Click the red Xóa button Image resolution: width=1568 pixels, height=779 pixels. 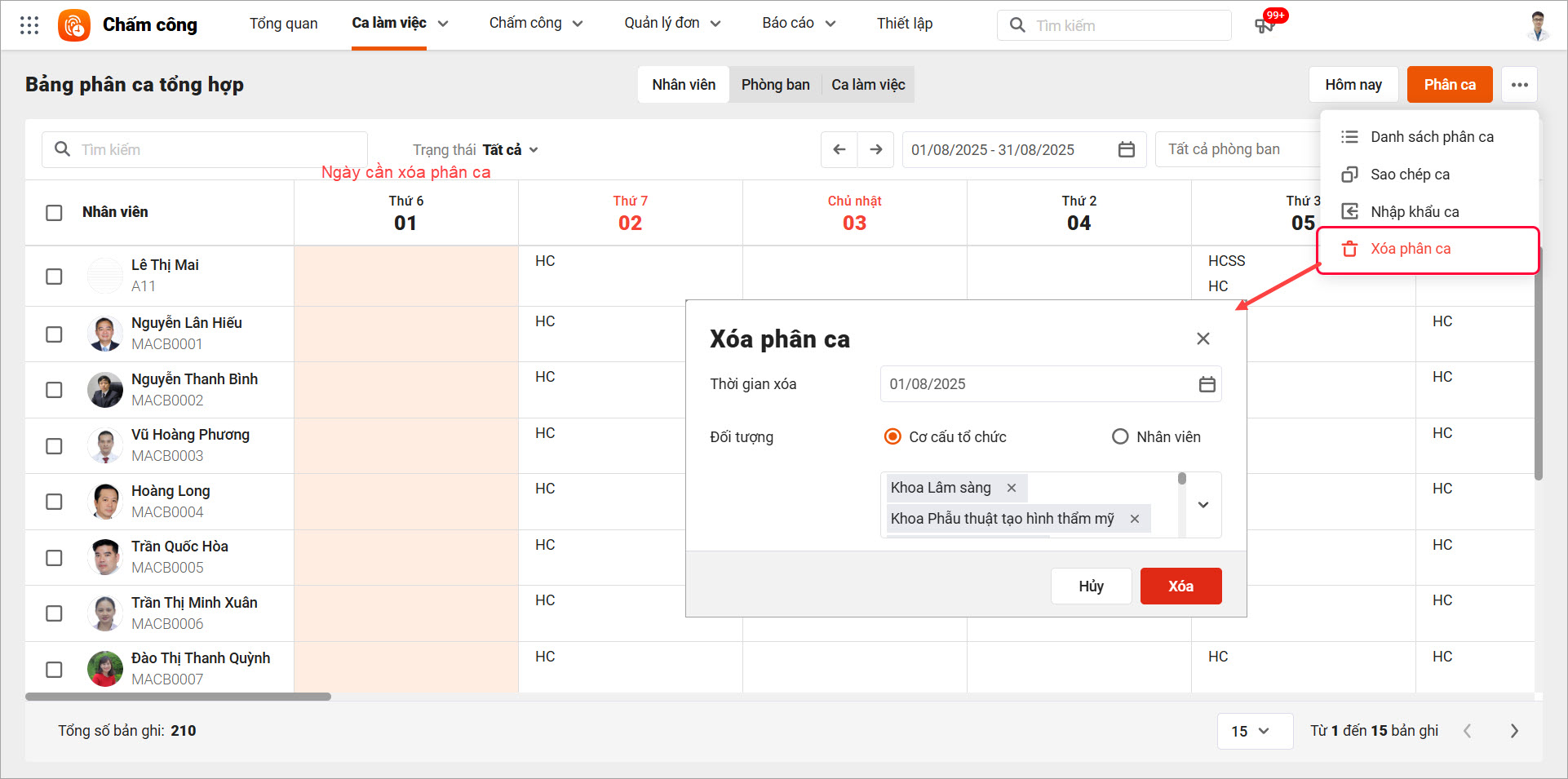pyautogui.click(x=1180, y=586)
